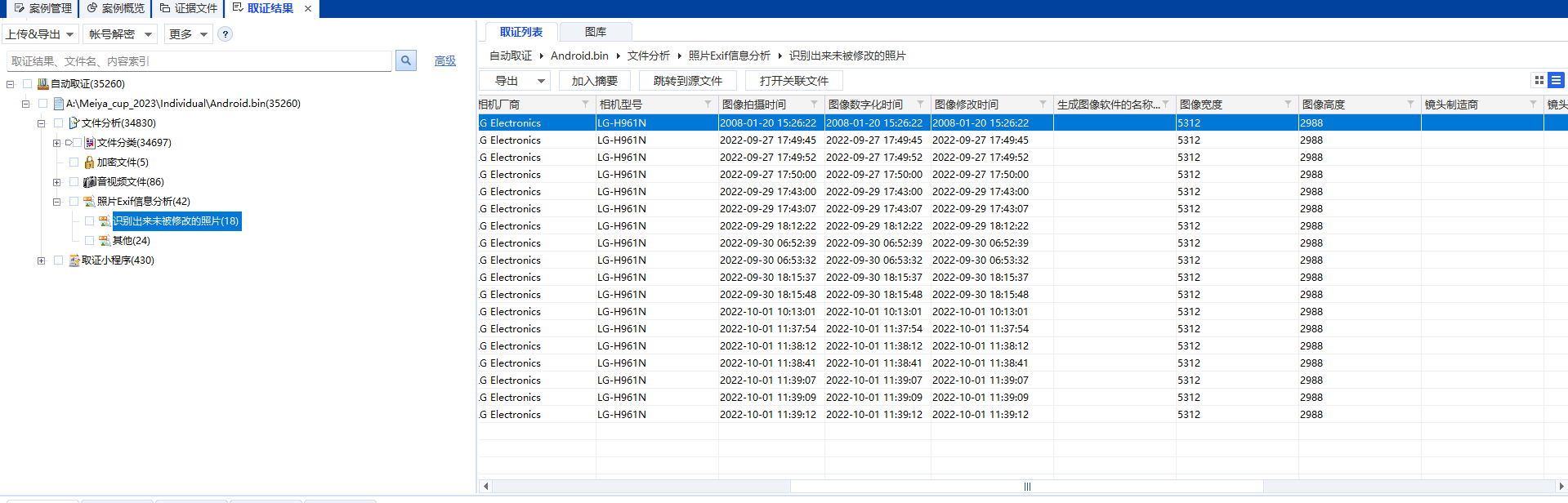Viewport: 1568px width, 503px height.
Task: Click the filter icon on 相机厂商 column
Action: click(585, 105)
